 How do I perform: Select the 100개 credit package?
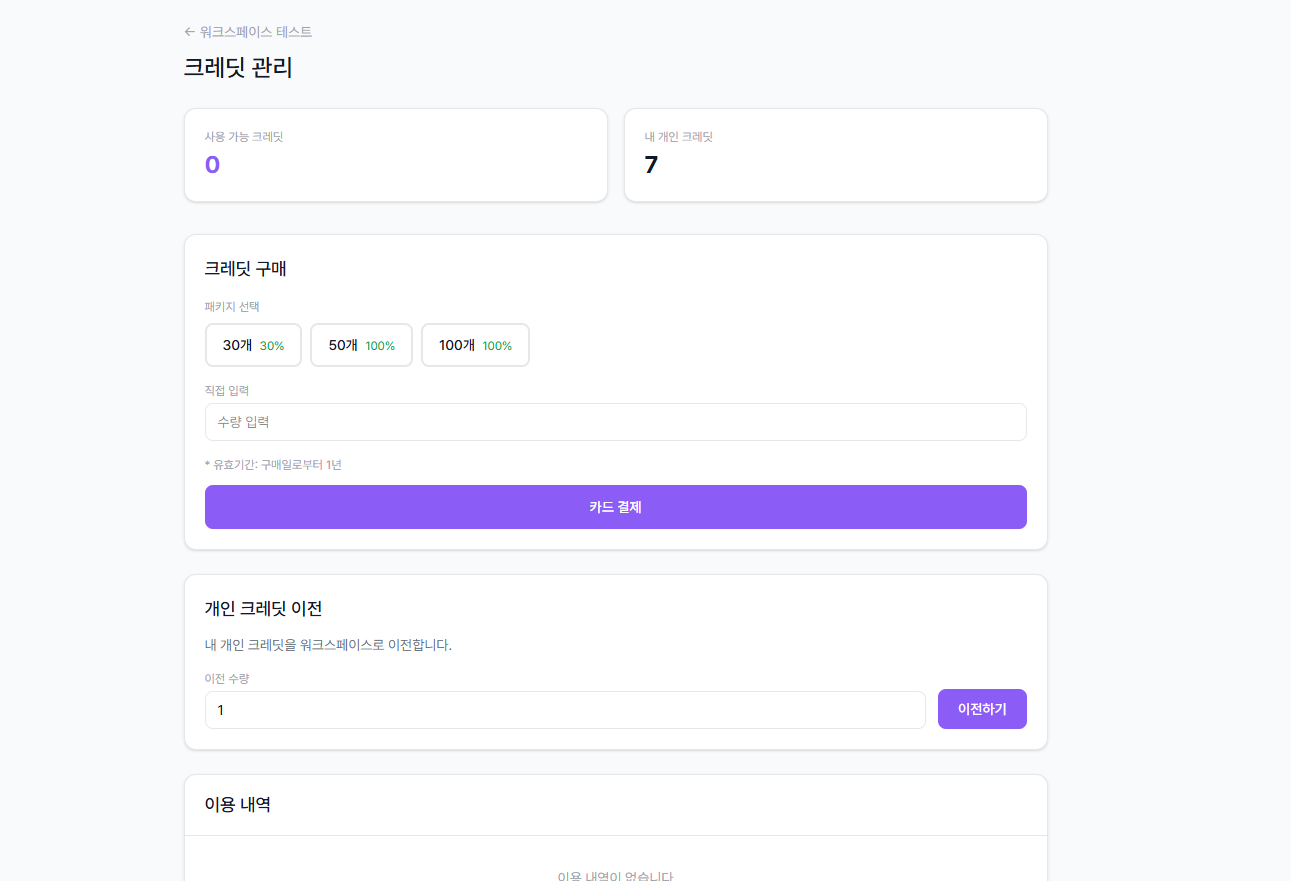tap(475, 344)
